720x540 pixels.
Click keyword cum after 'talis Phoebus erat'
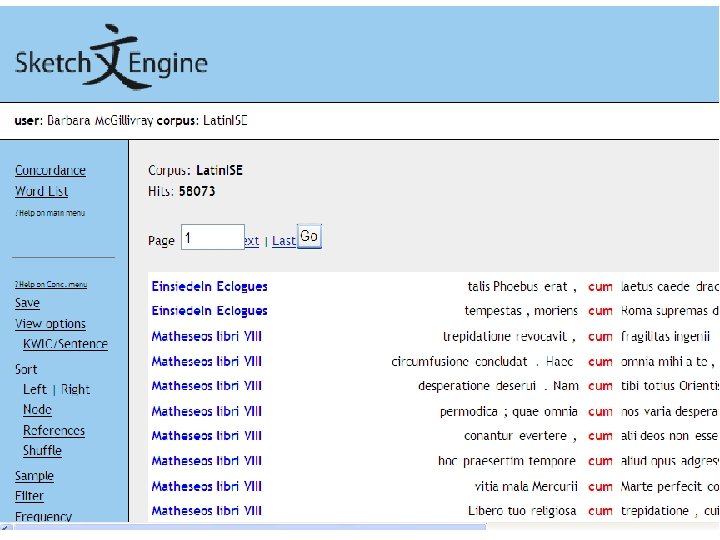[x=600, y=287]
